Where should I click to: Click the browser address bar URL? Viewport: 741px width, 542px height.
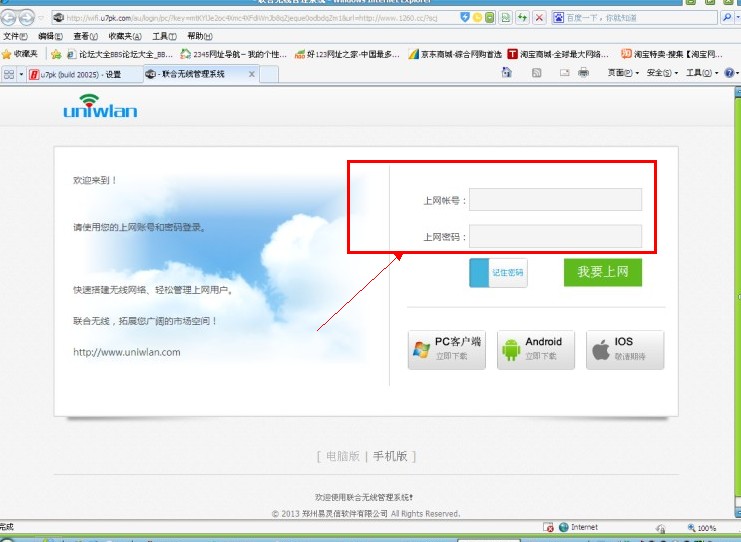coord(252,18)
